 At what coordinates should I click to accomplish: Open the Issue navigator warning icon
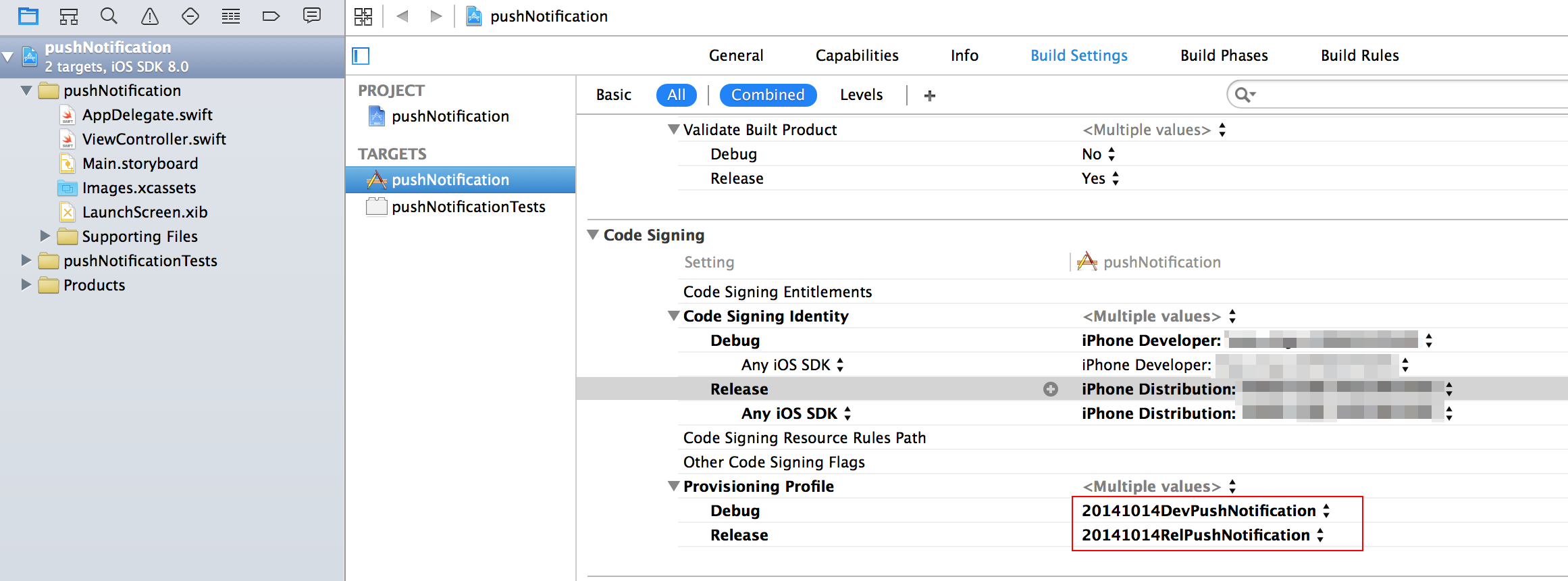click(x=150, y=16)
